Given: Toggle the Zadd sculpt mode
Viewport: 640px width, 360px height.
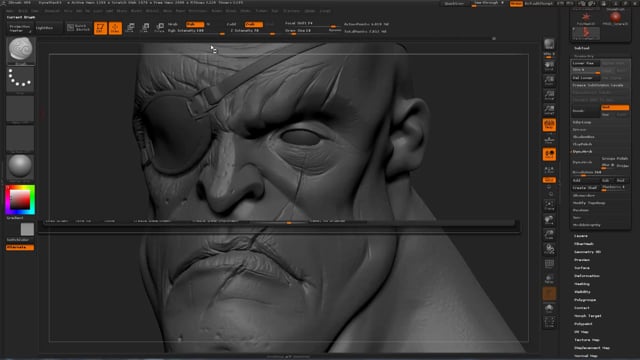Looking at the screenshot, I should (x=232, y=24).
